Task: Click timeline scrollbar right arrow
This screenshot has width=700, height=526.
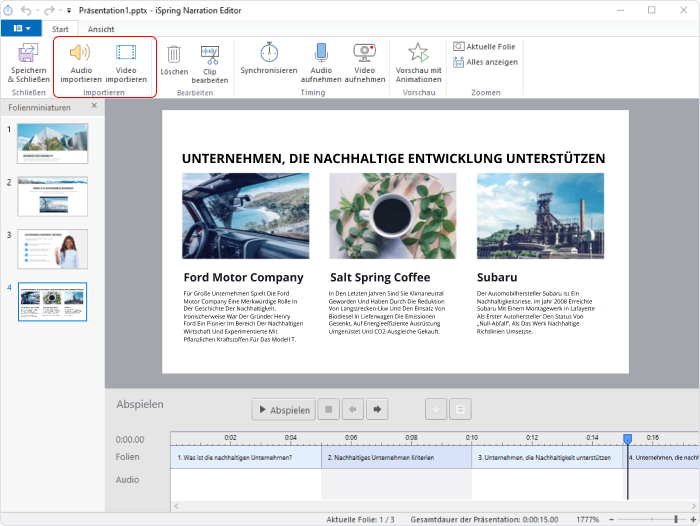Action: [x=694, y=506]
